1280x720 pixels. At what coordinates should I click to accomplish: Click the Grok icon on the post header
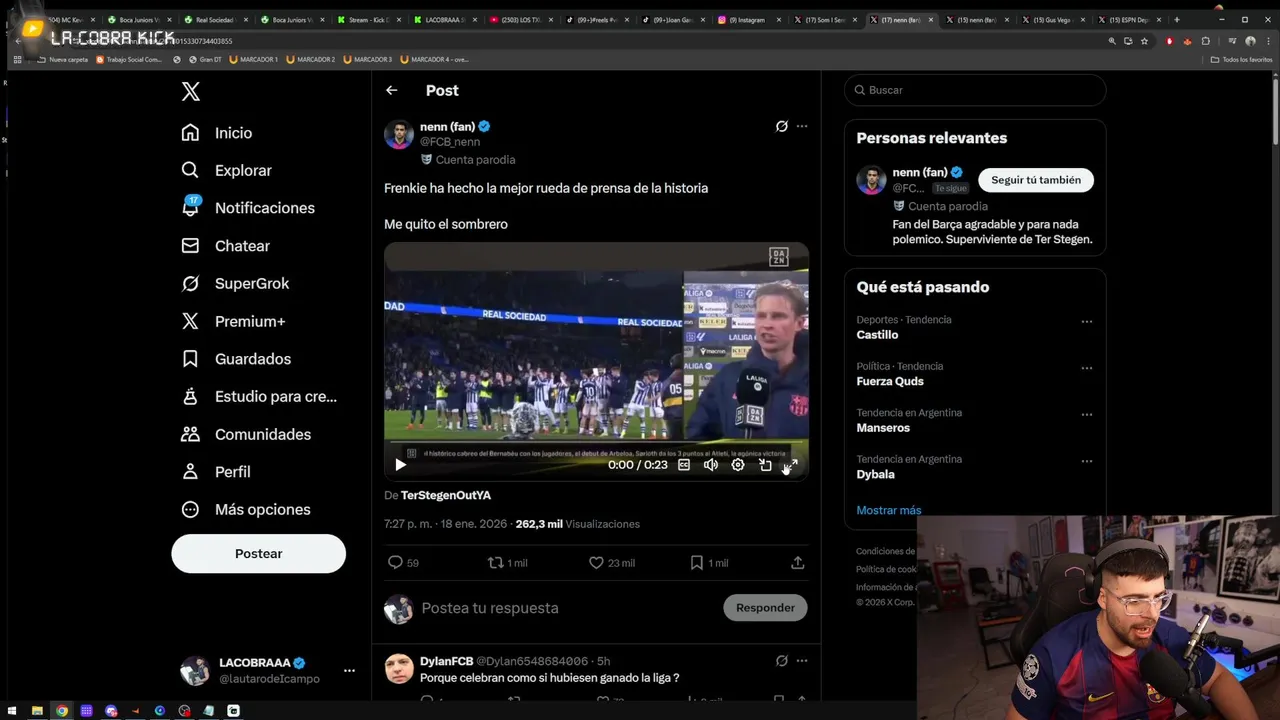click(x=782, y=126)
